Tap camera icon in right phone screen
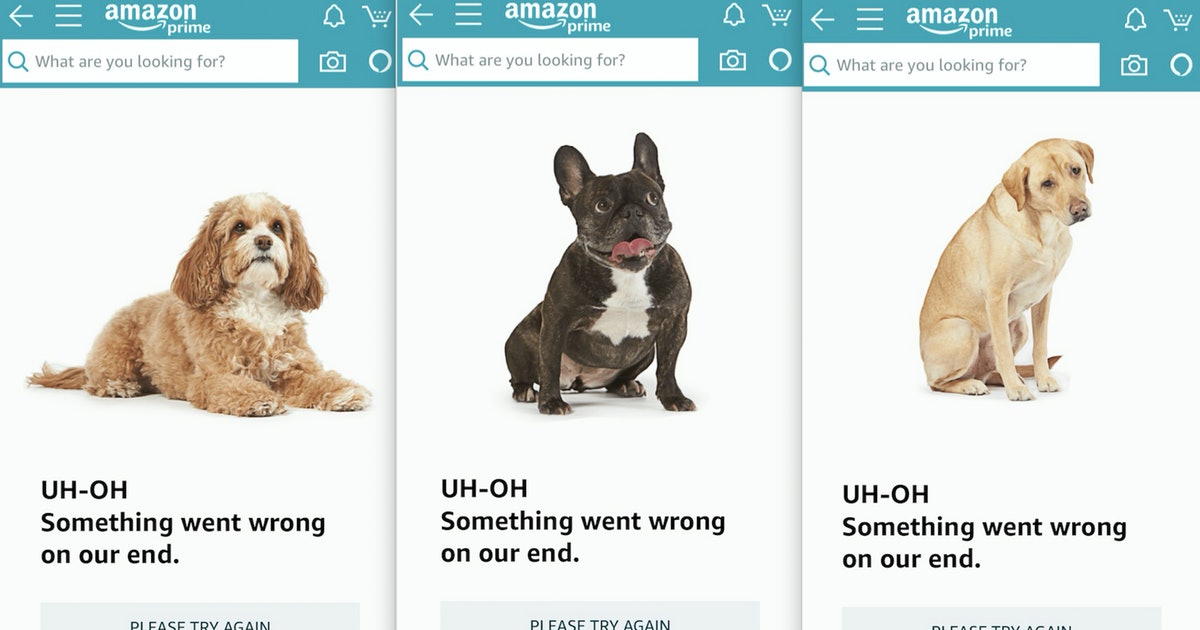 (1134, 66)
